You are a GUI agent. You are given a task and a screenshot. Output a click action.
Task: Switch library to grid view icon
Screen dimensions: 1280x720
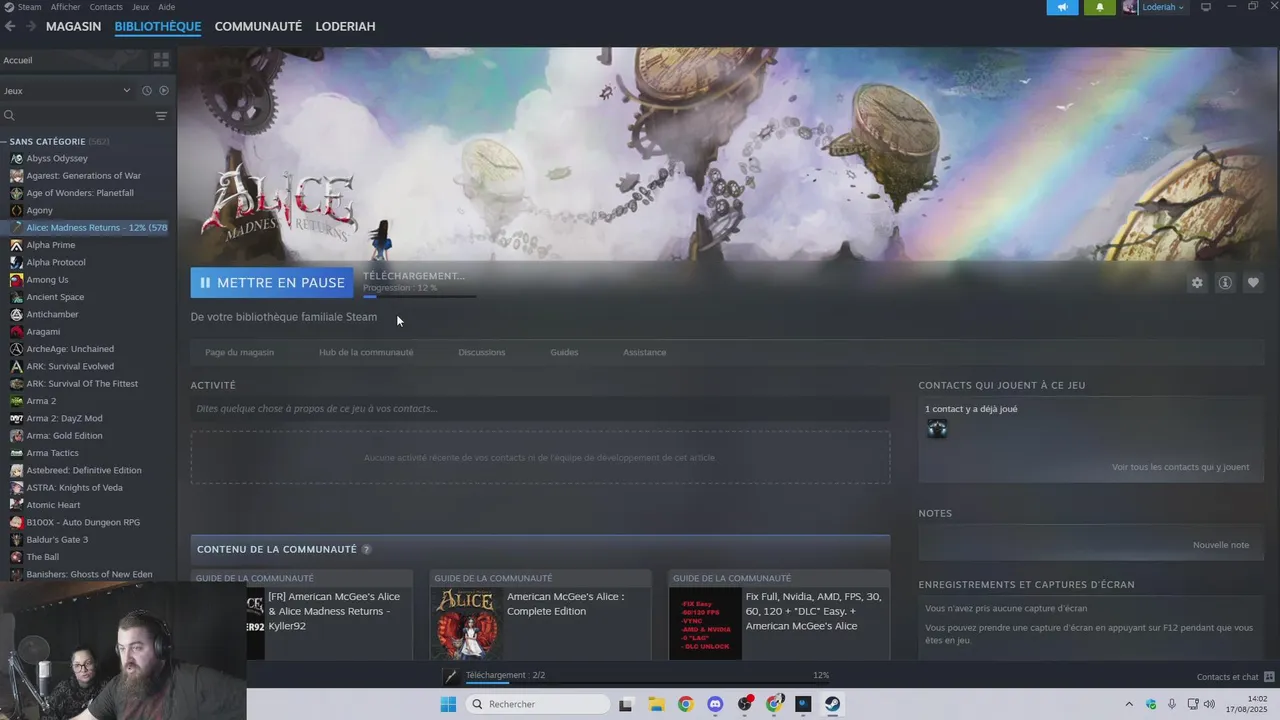[161, 60]
